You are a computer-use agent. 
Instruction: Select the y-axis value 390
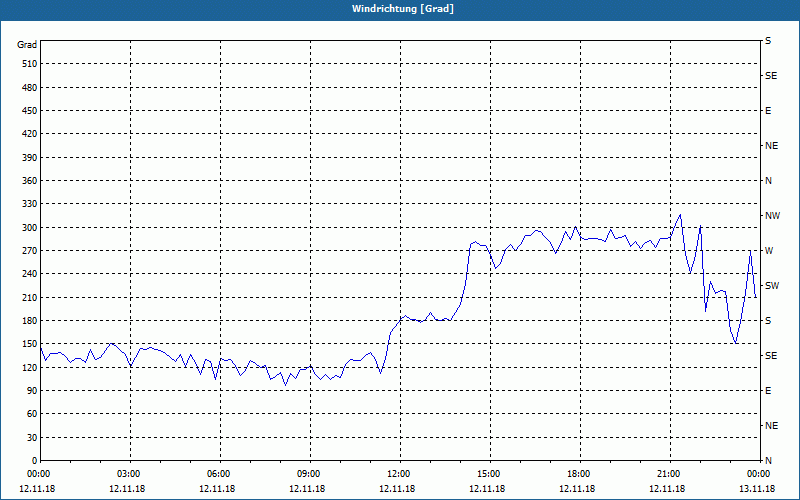pos(30,158)
